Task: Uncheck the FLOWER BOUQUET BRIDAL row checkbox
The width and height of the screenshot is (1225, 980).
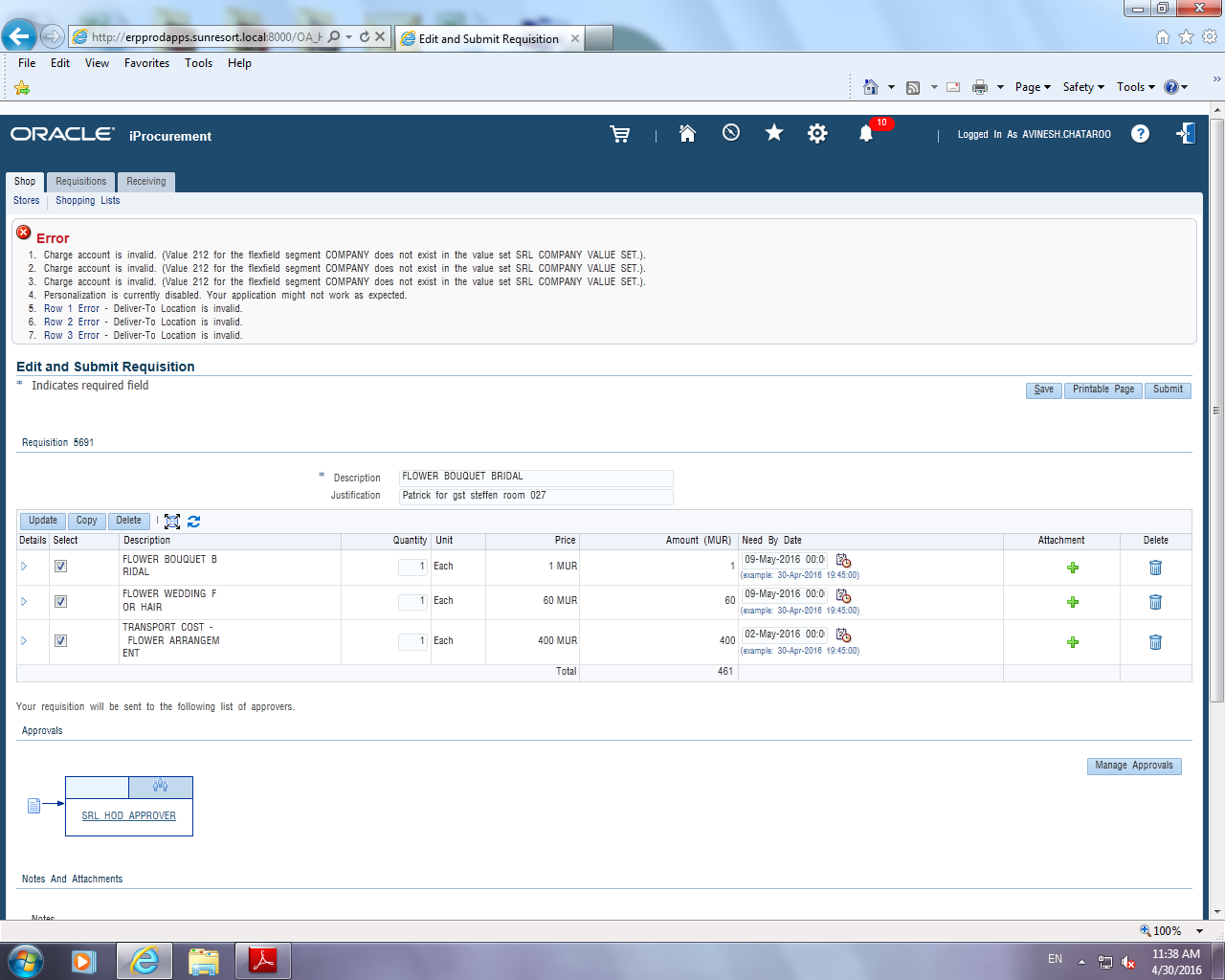Action: pyautogui.click(x=61, y=567)
